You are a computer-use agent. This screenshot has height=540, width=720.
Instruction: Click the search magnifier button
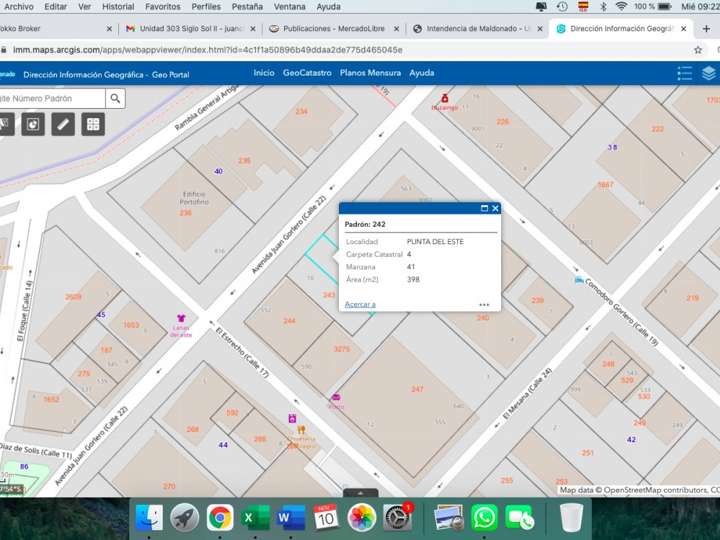point(116,98)
